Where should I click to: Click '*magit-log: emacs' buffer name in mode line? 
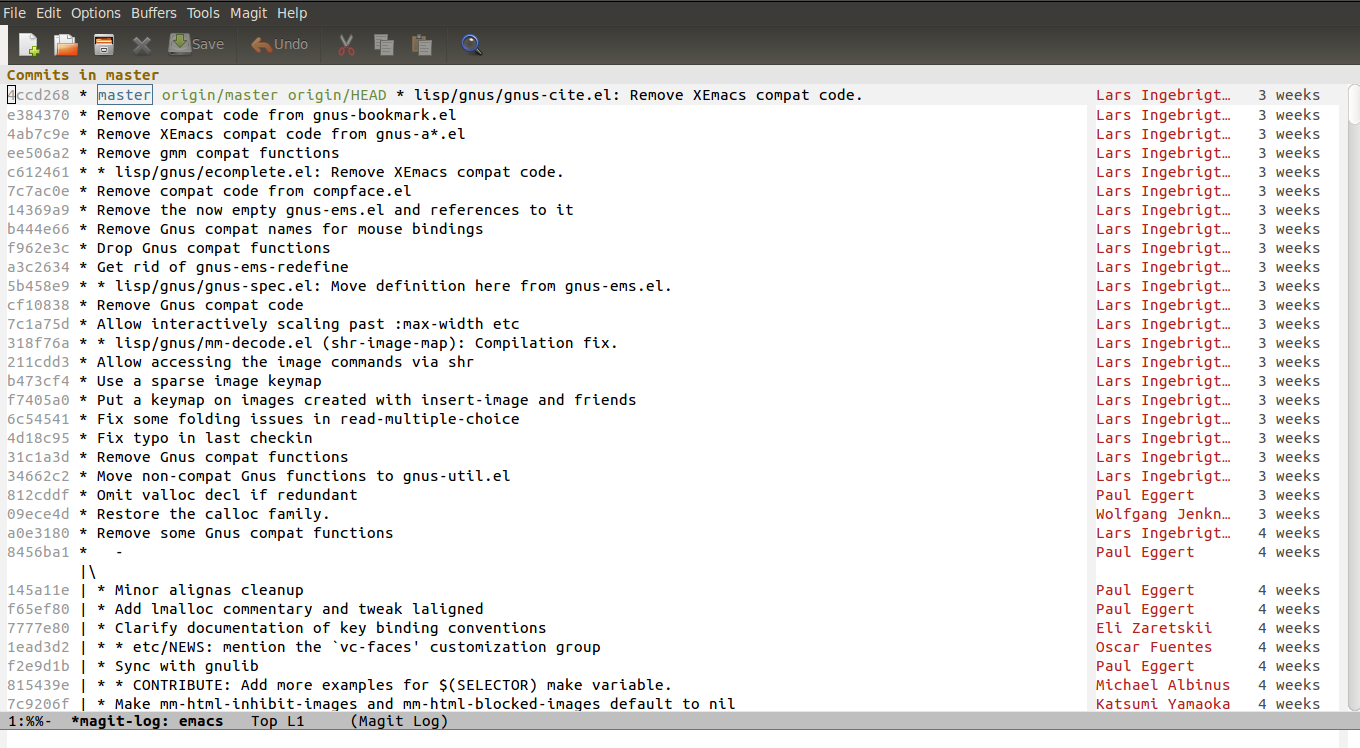tap(147, 721)
